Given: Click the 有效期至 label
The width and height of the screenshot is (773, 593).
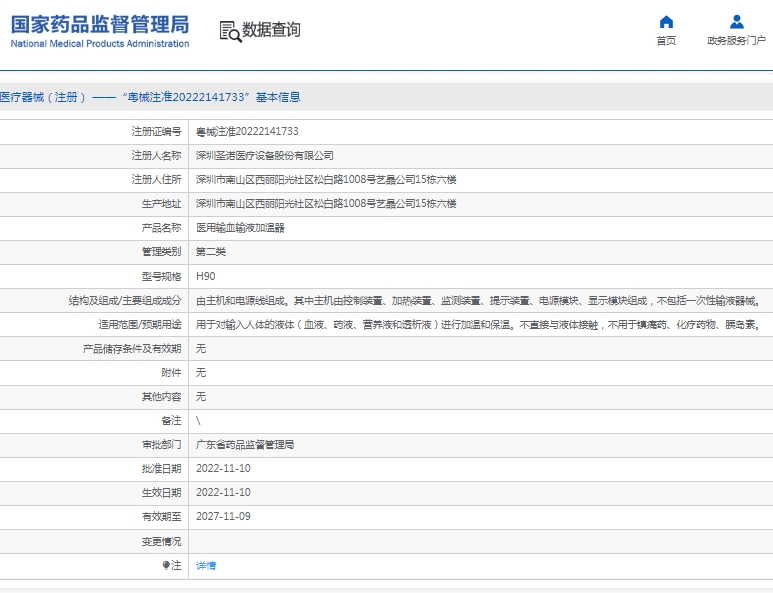Looking at the screenshot, I should [x=161, y=517].
